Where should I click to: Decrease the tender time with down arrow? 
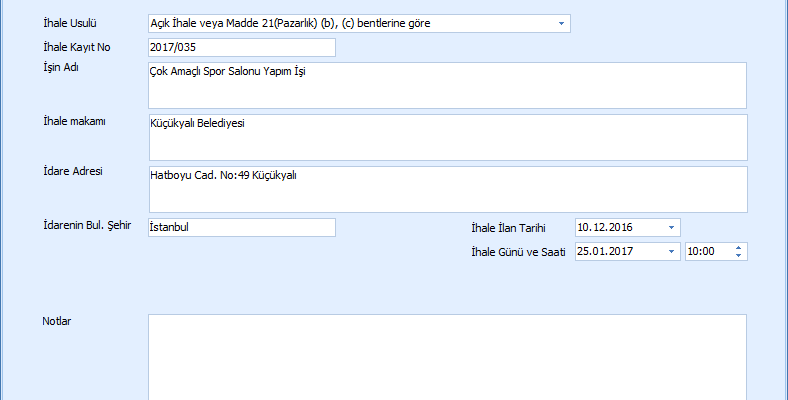tap(738, 256)
